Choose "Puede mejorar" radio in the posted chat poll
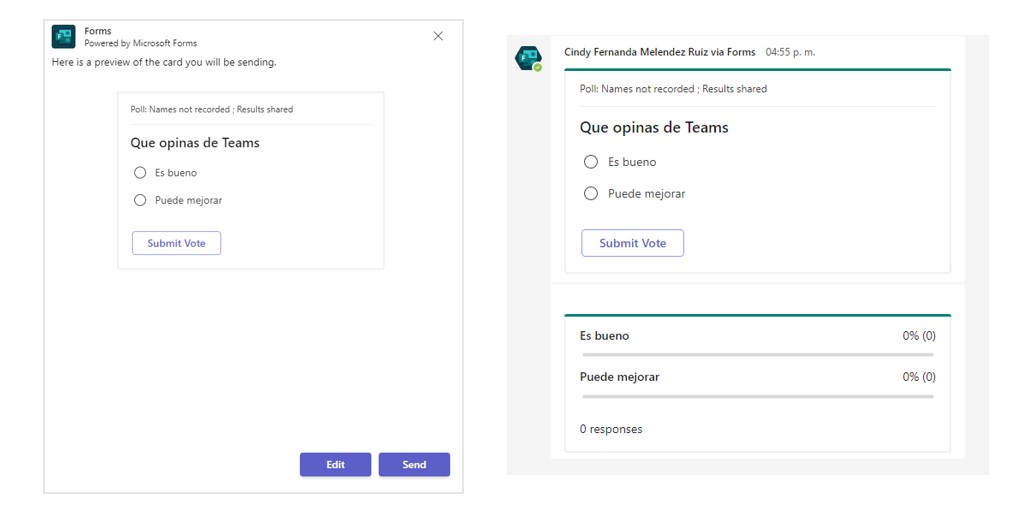The width and height of the screenshot is (1017, 516). [591, 194]
